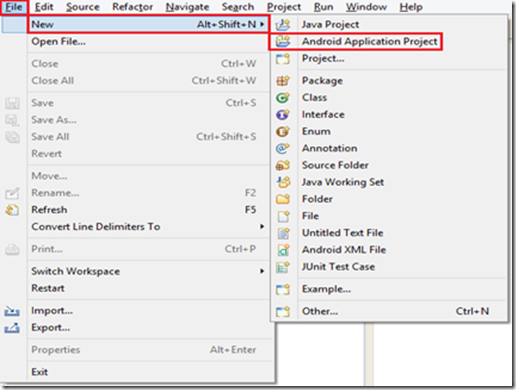The image size is (516, 390).
Task: Click the Android Application Project icon
Action: click(x=283, y=41)
